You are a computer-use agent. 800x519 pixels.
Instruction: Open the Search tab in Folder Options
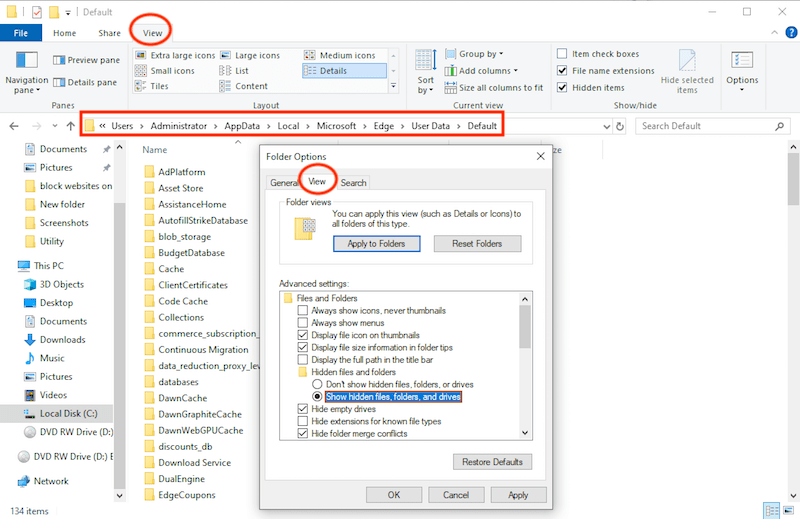click(x=353, y=183)
